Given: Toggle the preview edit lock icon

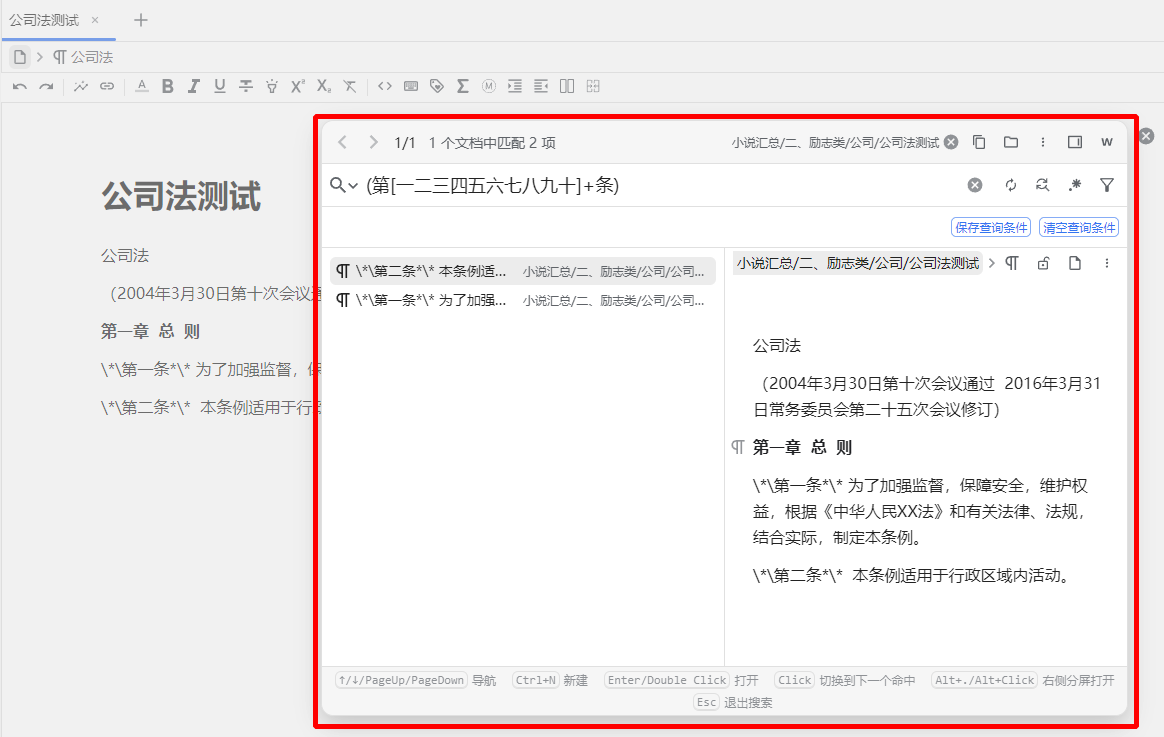Looking at the screenshot, I should click(x=1043, y=264).
